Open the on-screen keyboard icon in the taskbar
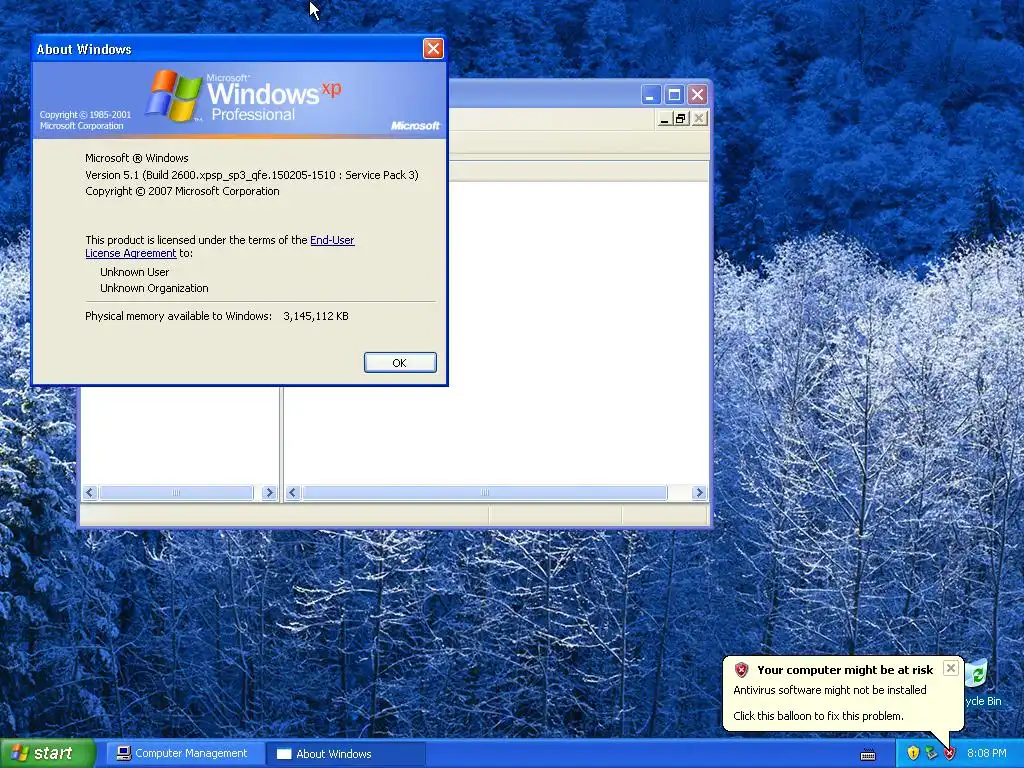The height and width of the screenshot is (768, 1024). pyautogui.click(x=868, y=755)
